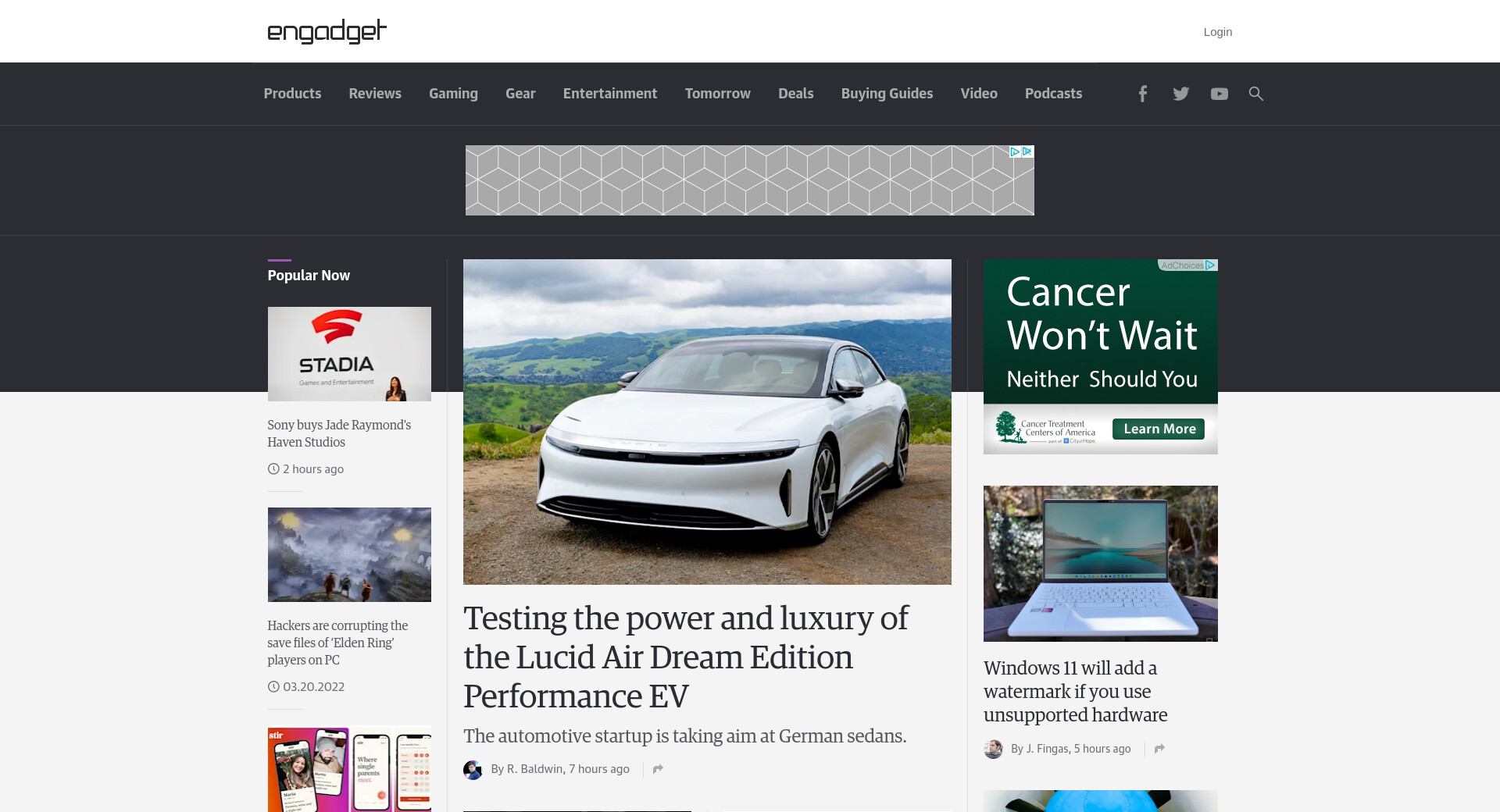
Task: Open the search magnifier icon
Action: pos(1255,94)
